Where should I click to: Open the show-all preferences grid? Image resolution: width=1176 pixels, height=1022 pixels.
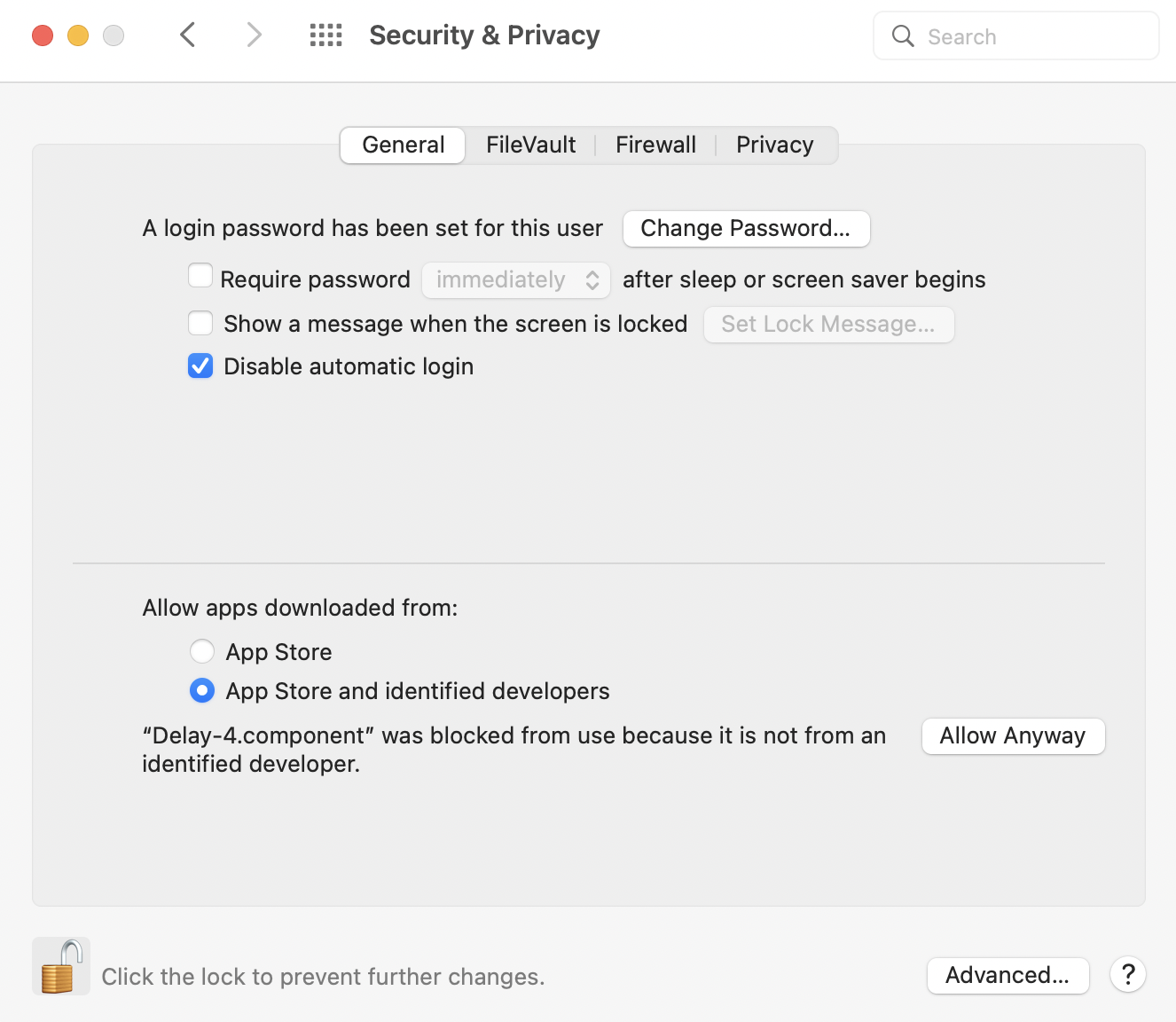click(325, 35)
